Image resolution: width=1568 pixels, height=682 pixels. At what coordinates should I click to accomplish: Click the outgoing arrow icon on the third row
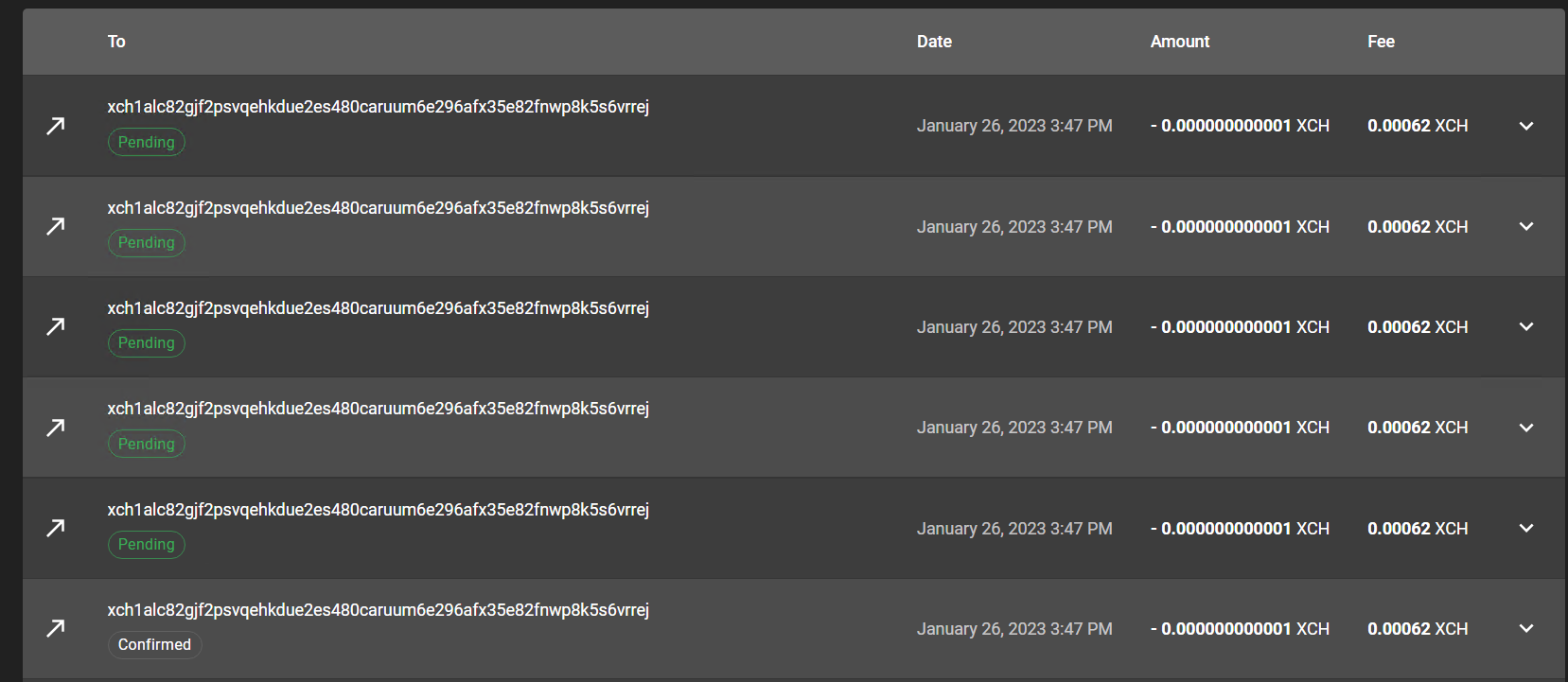56,326
